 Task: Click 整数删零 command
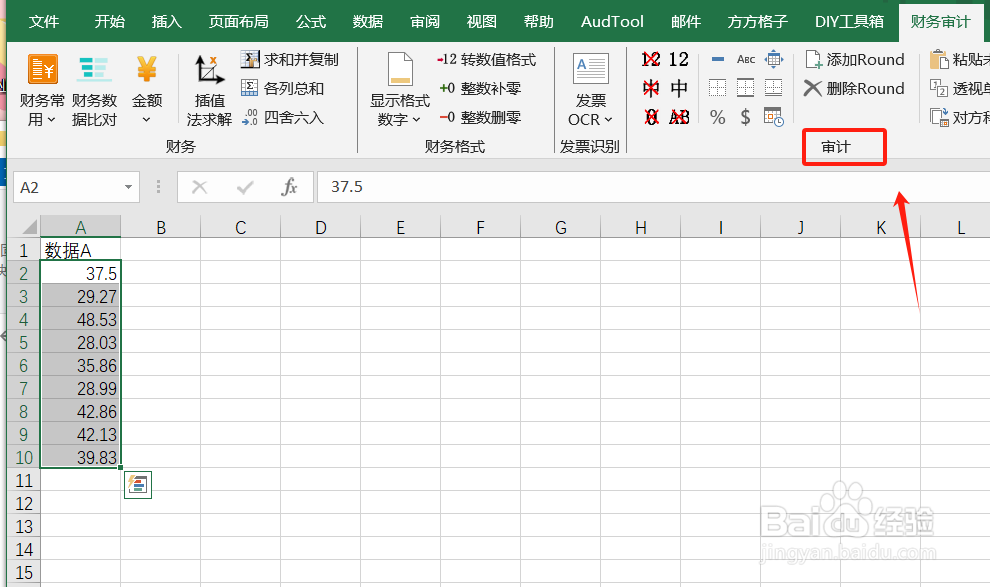[480, 117]
